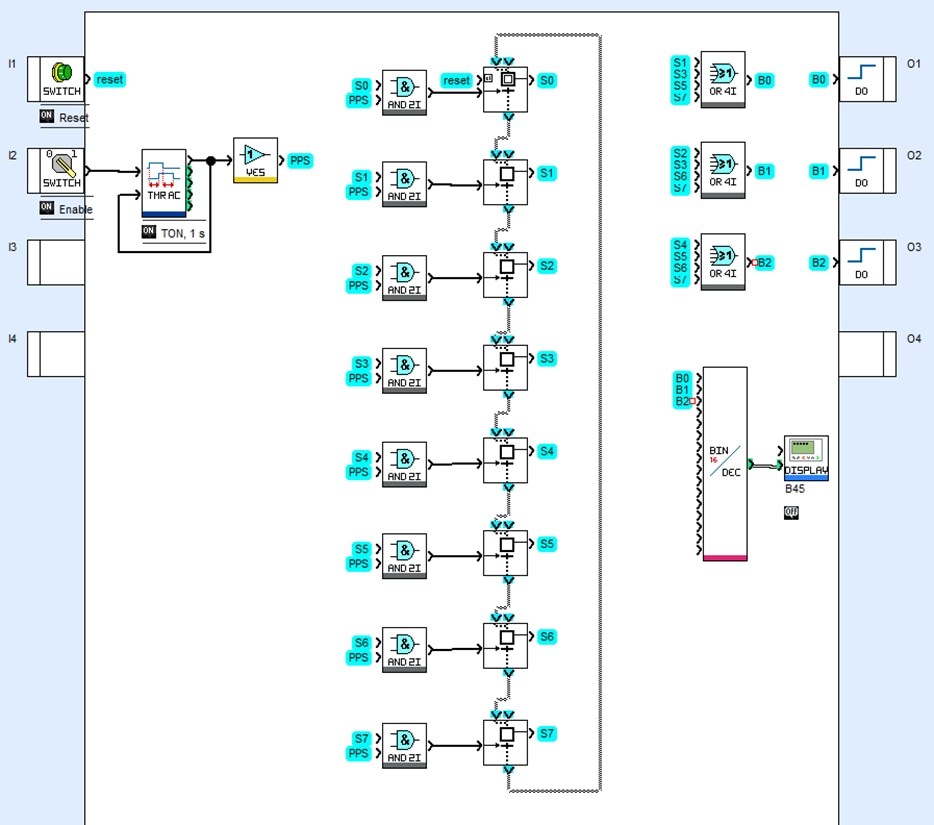Screen dimensions: 934x825
Task: Toggle the ON badge beside TON, 1 s
Action: click(x=149, y=231)
